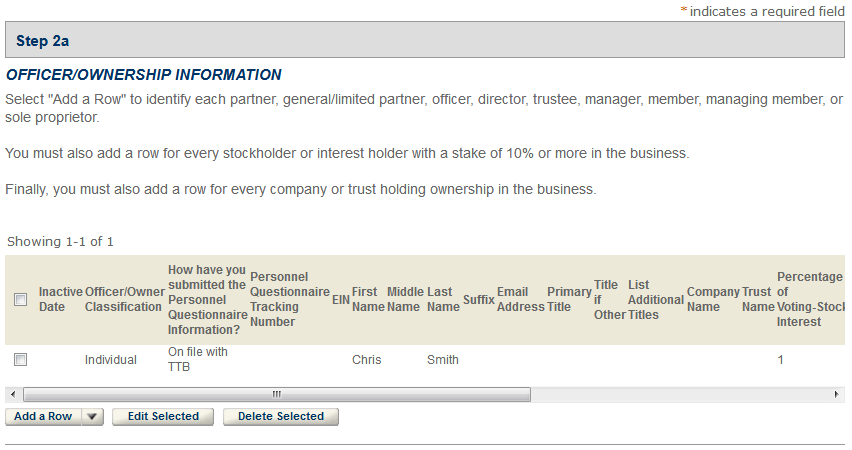This screenshot has width=852, height=450.
Task: Click the Officer/Owner Classification column header
Action: pos(123,299)
